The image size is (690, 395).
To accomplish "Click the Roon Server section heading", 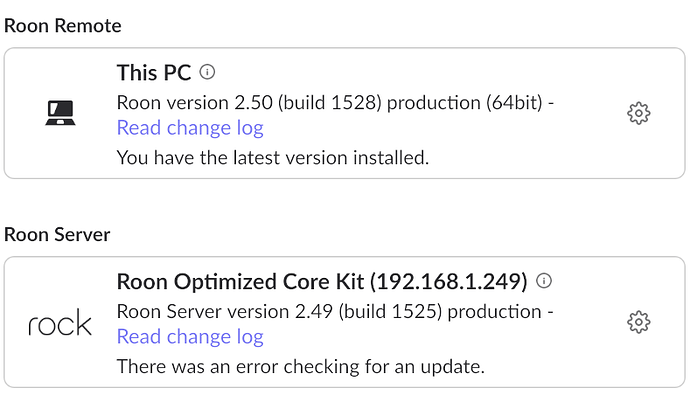I will coord(57,234).
